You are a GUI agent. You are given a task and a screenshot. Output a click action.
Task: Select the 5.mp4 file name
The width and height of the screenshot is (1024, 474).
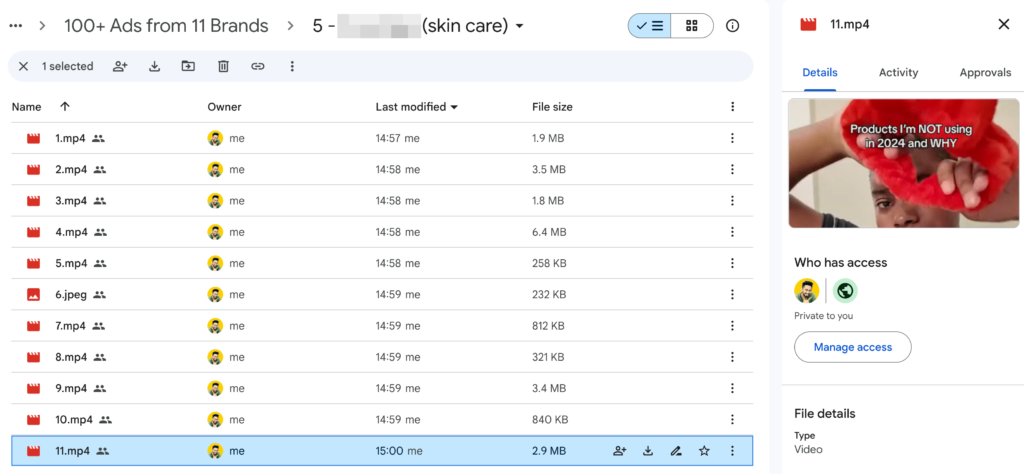[71, 263]
